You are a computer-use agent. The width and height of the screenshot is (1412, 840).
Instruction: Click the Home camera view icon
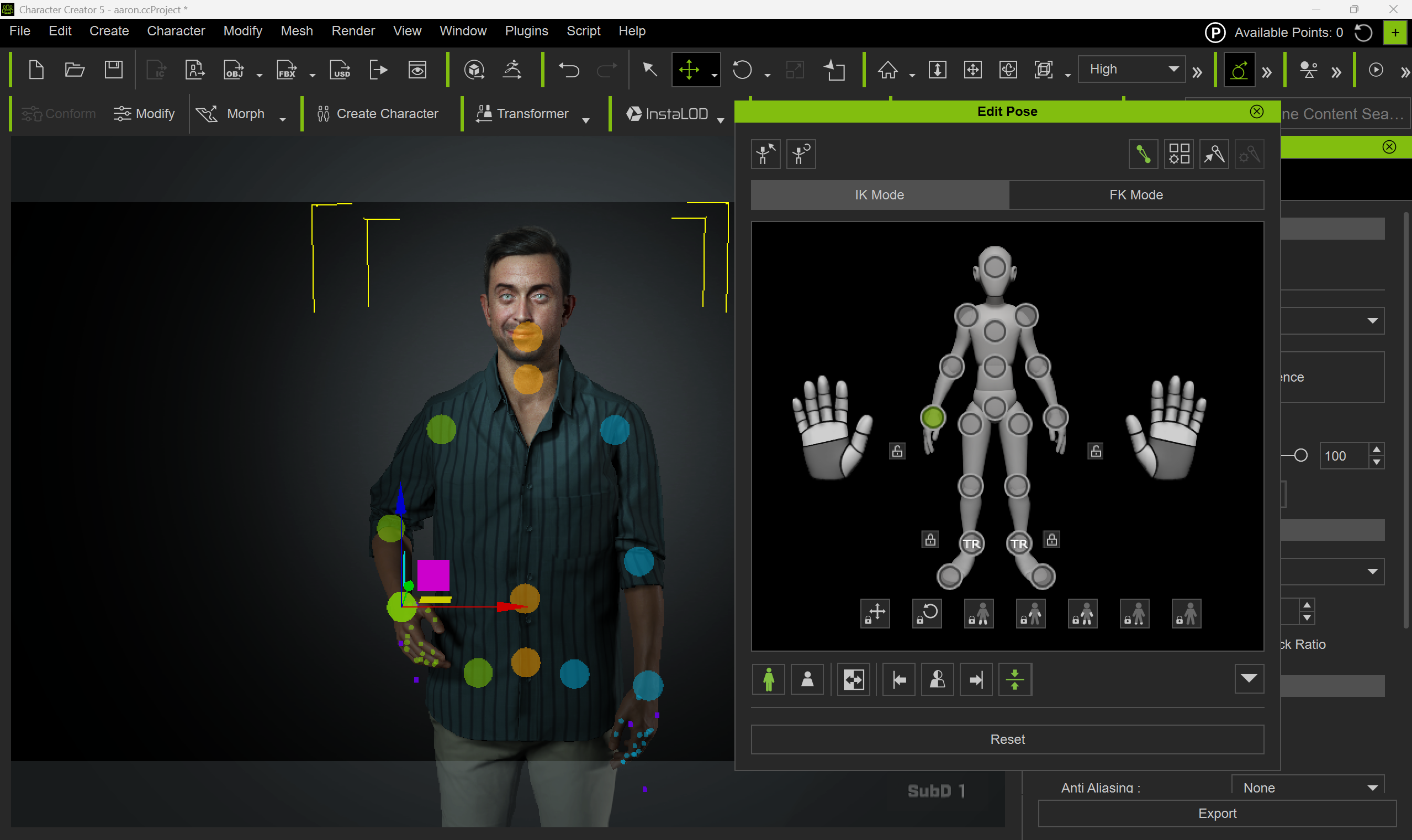[887, 70]
